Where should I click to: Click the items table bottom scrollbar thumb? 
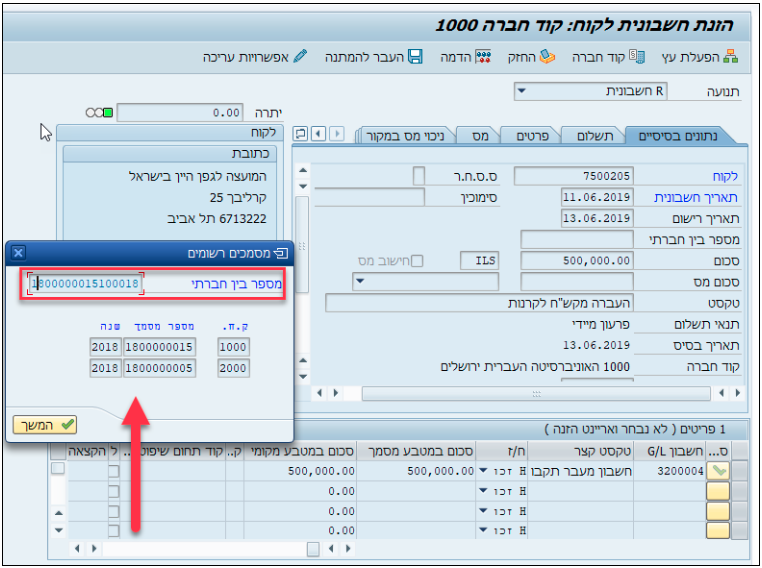(313, 549)
